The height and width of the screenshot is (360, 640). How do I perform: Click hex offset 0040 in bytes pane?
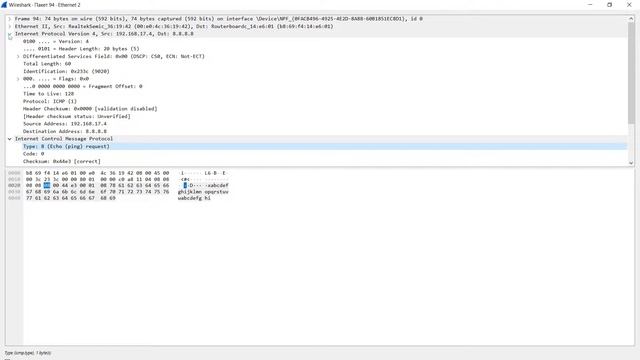(x=14, y=198)
